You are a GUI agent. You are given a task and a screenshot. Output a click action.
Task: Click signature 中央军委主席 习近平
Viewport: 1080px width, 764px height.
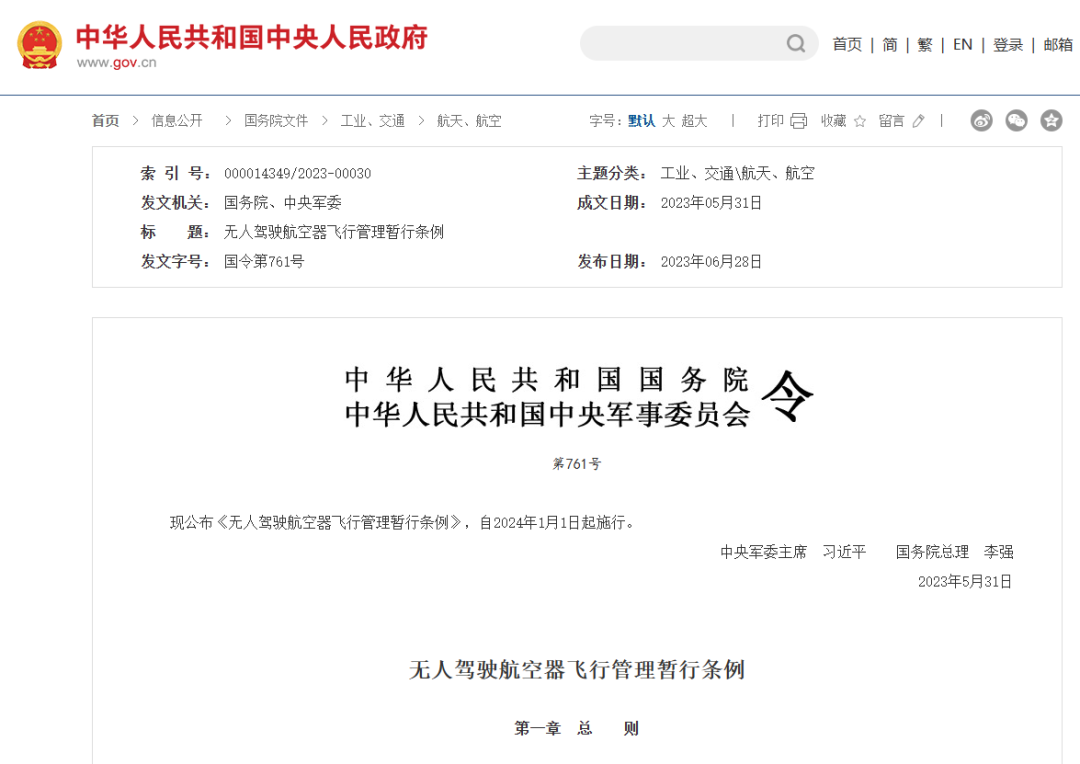(793, 552)
